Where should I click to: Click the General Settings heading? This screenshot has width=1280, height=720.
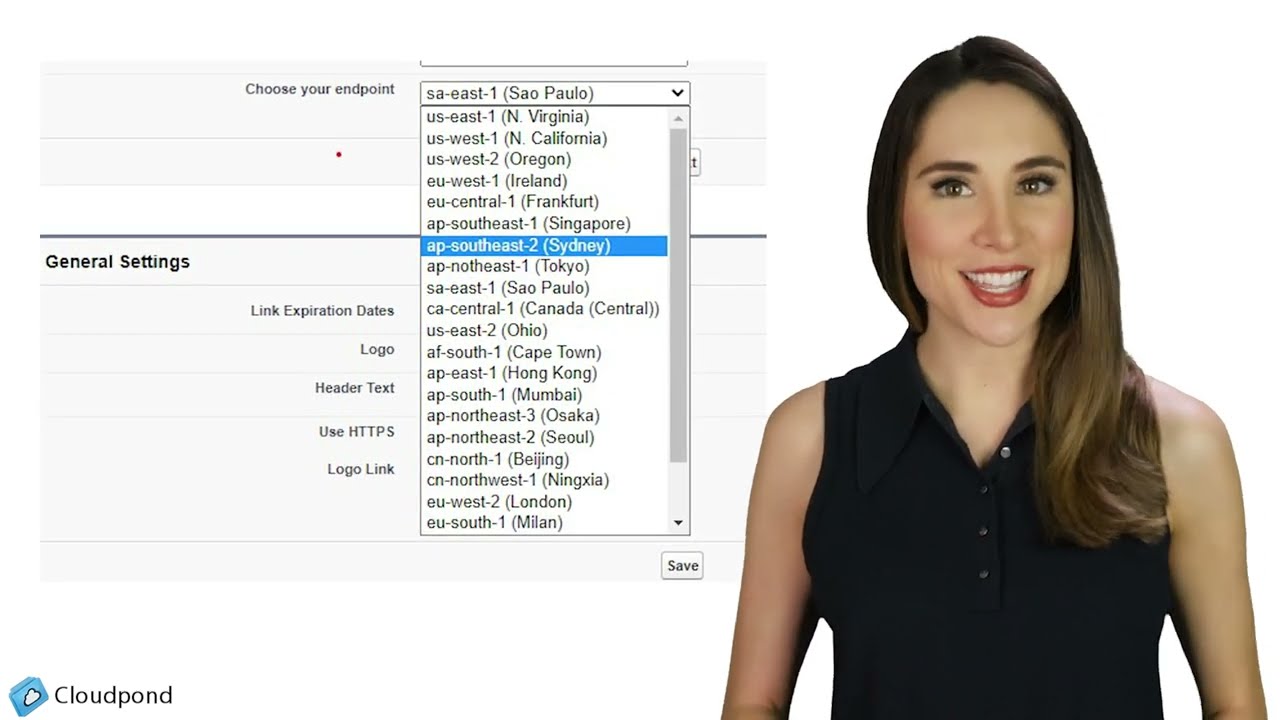(117, 262)
